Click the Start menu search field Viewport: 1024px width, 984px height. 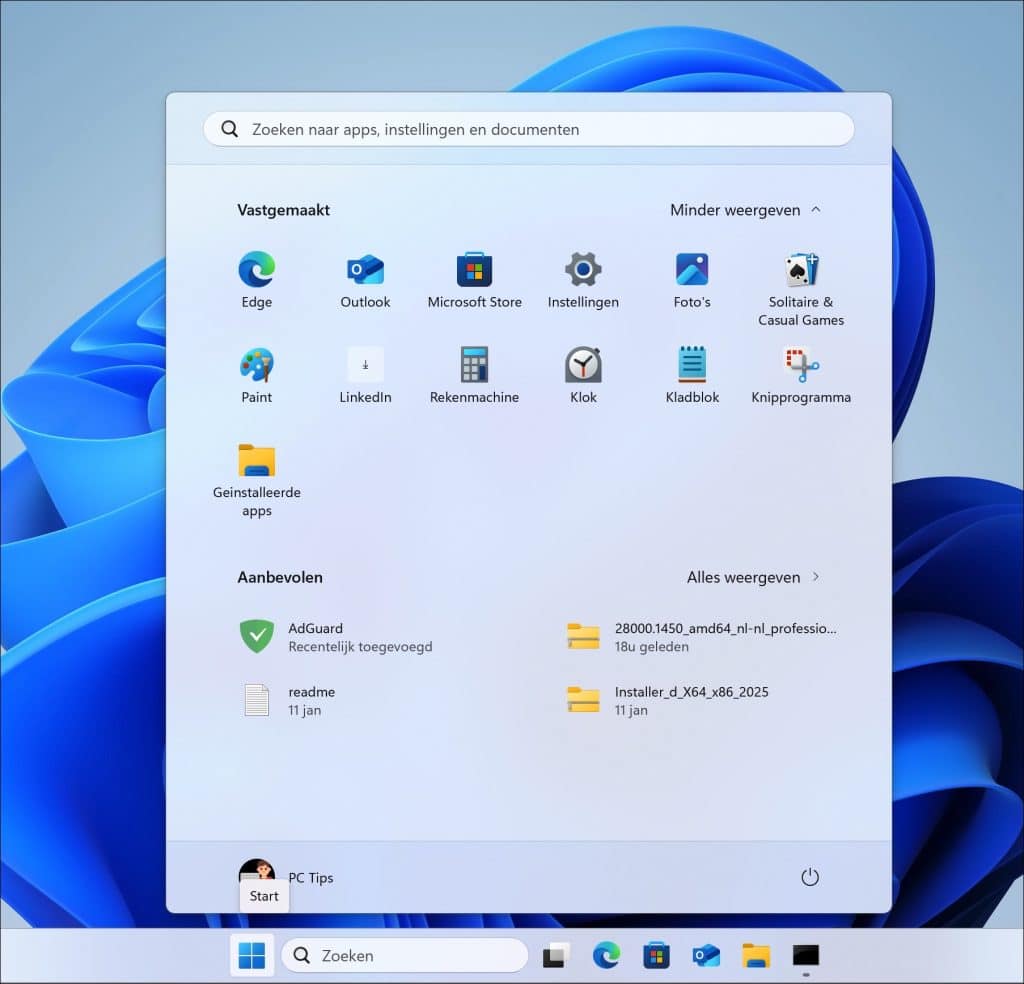528,129
